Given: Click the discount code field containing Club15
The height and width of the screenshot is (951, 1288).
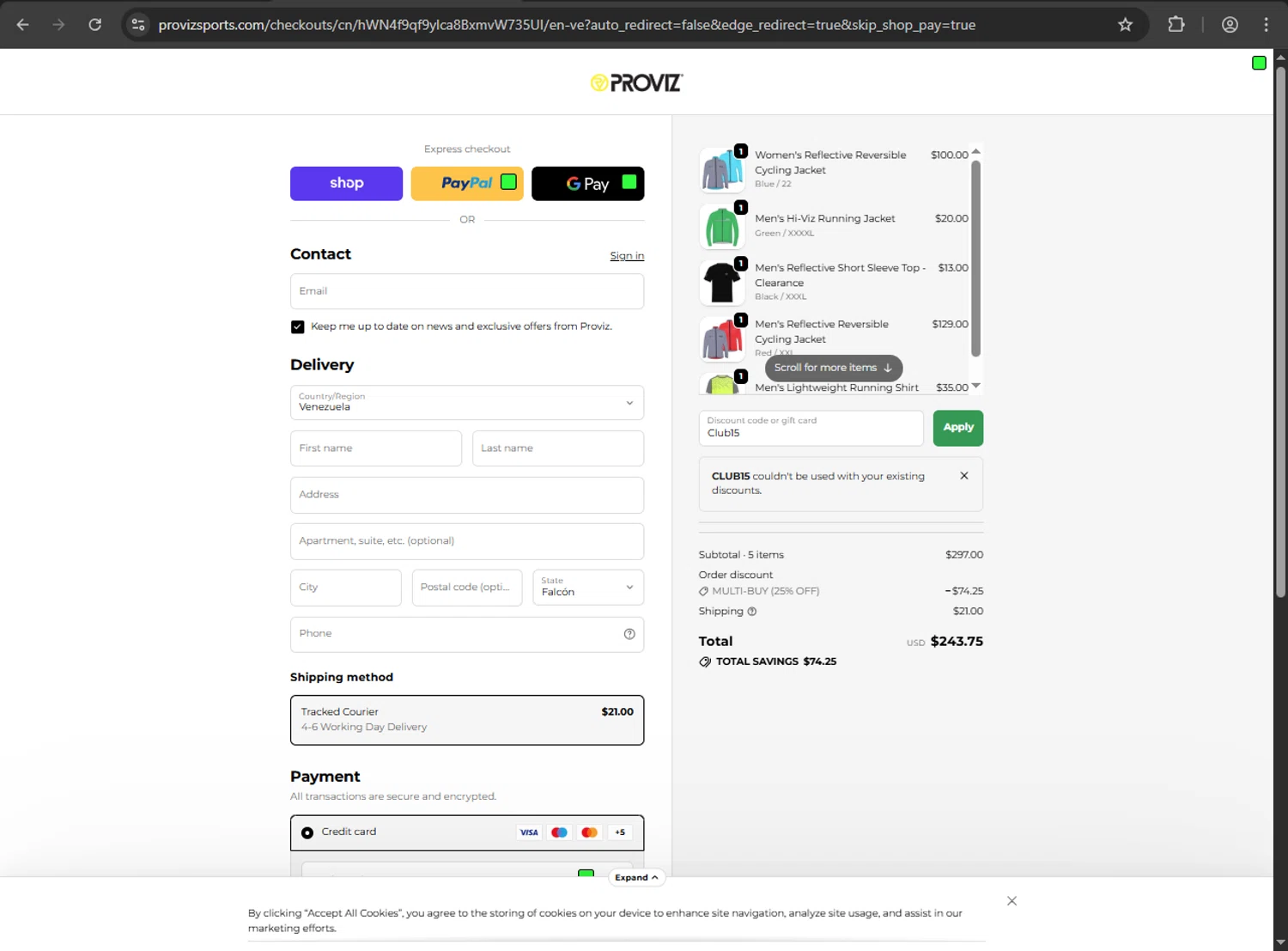Looking at the screenshot, I should pos(811,428).
